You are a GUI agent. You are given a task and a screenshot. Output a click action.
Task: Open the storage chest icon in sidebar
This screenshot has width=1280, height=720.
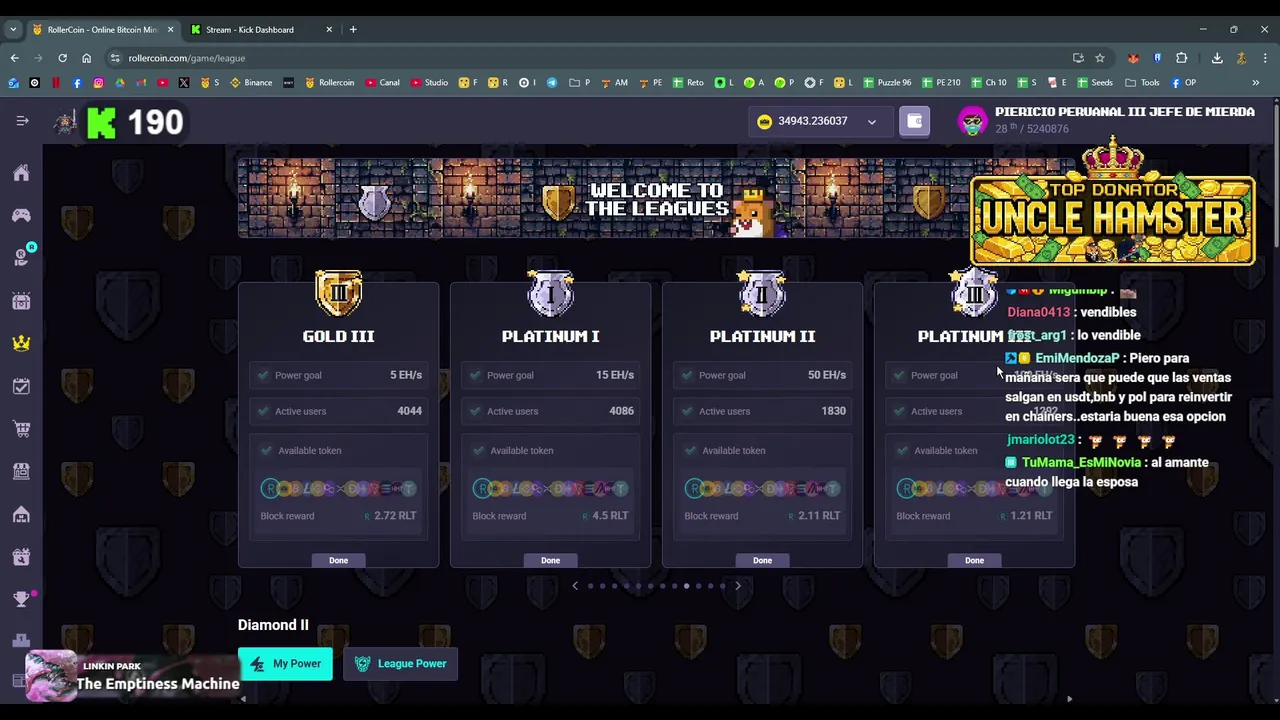21,301
